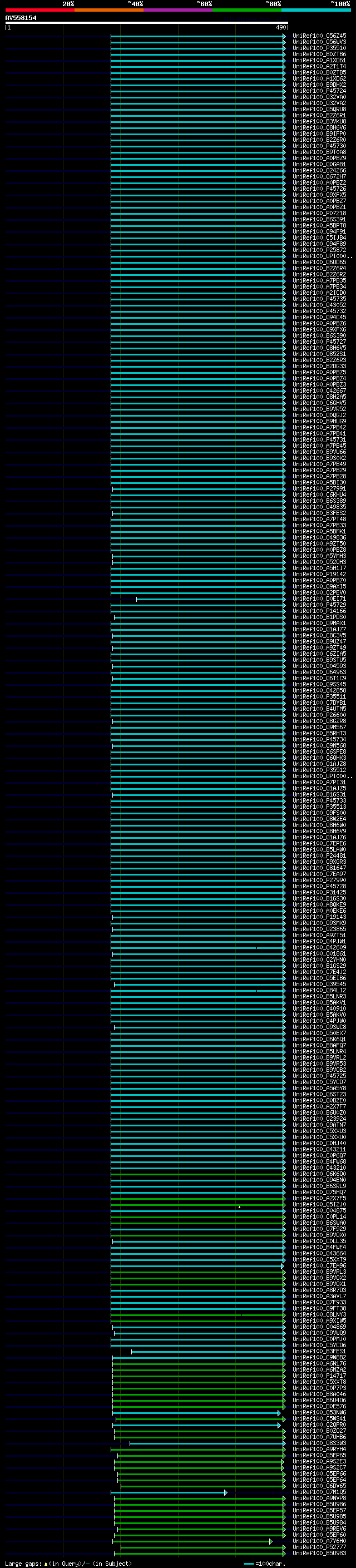Open hit UniRef100_P45730

[319, 146]
